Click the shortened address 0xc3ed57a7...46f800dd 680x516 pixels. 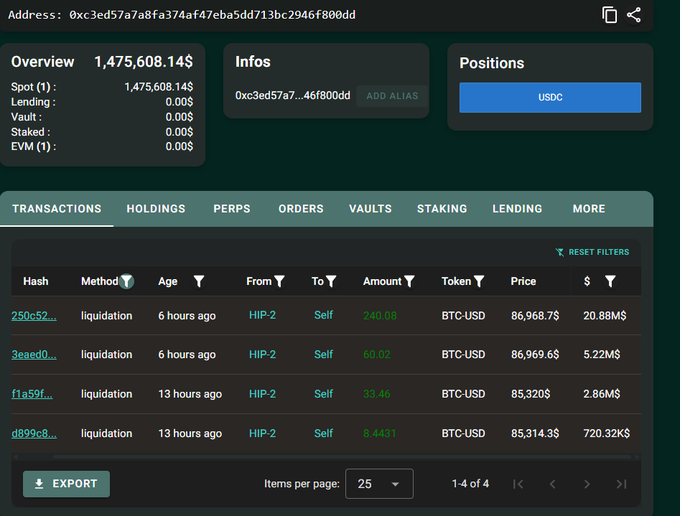(293, 95)
